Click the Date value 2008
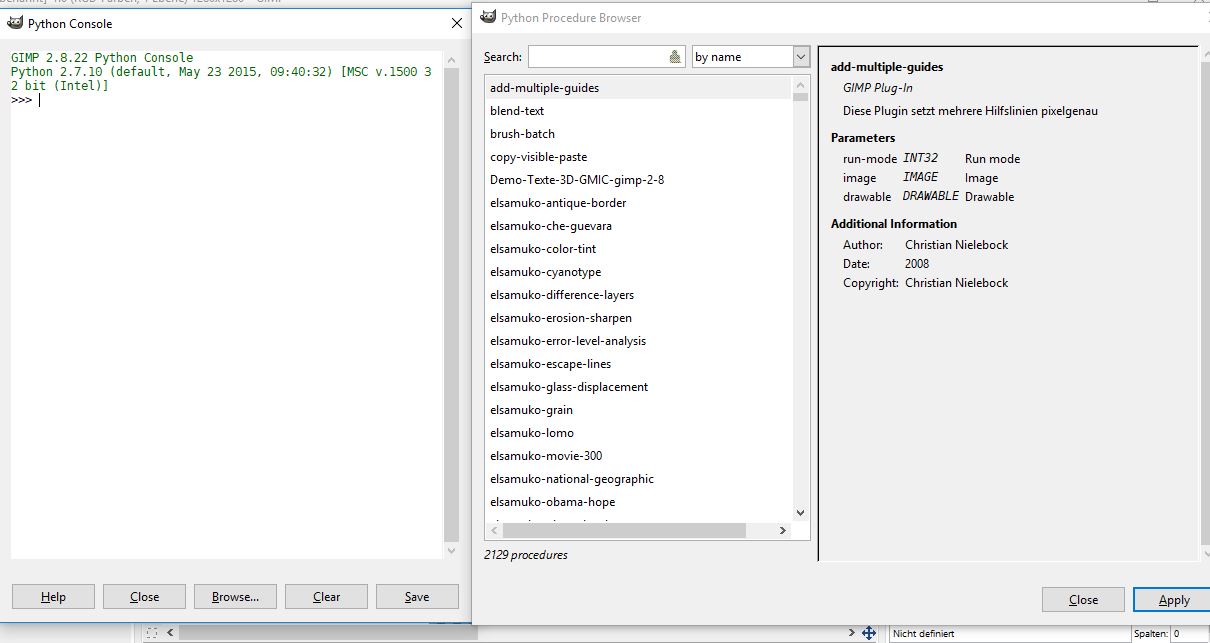The width and height of the screenshot is (1210, 643). pyautogui.click(x=917, y=264)
